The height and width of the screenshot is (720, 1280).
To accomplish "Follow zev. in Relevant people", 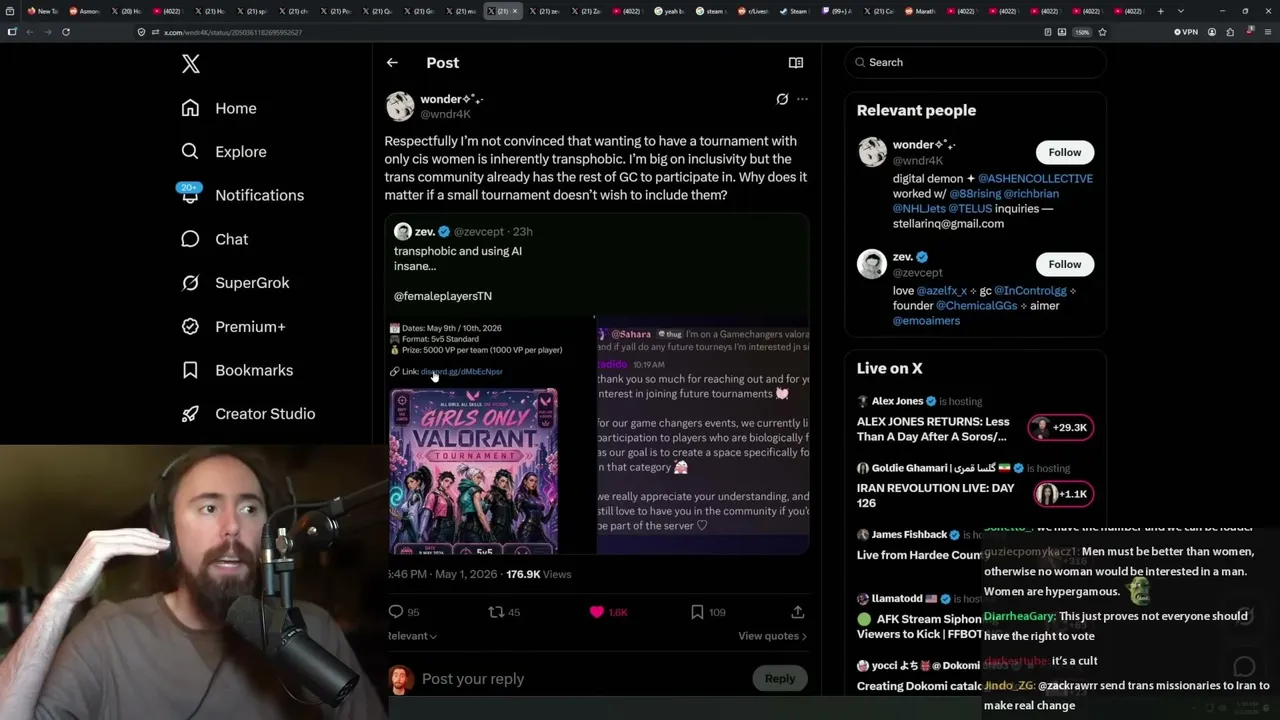I will tap(1065, 264).
